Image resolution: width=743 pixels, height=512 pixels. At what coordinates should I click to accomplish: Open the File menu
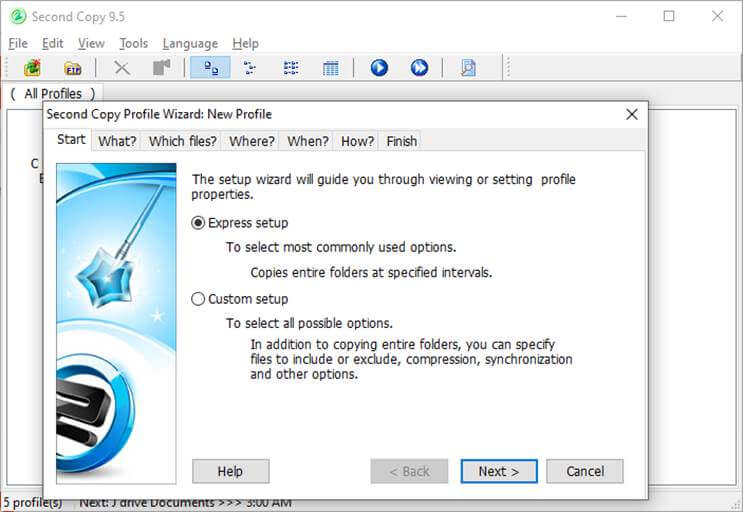(18, 44)
